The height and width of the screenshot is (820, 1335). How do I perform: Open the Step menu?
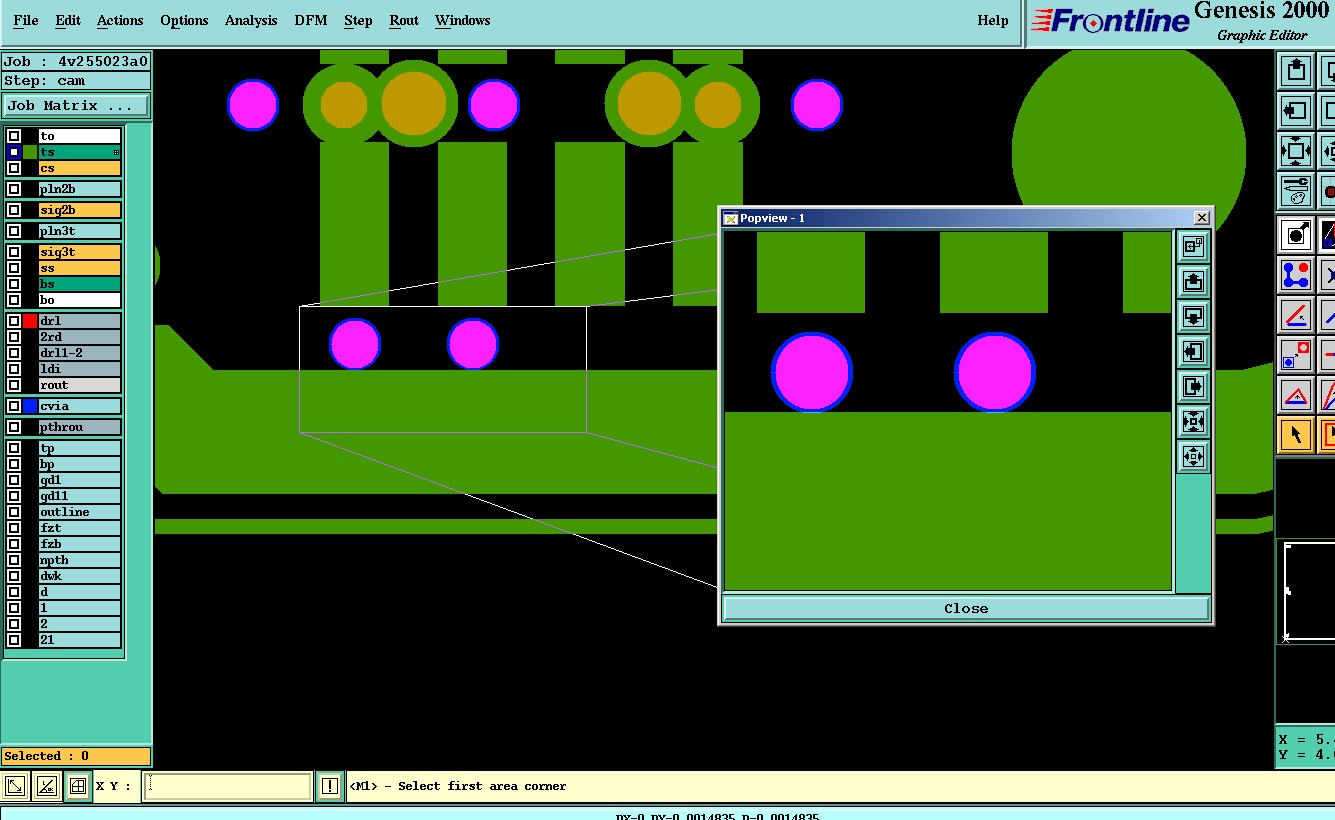pos(358,20)
